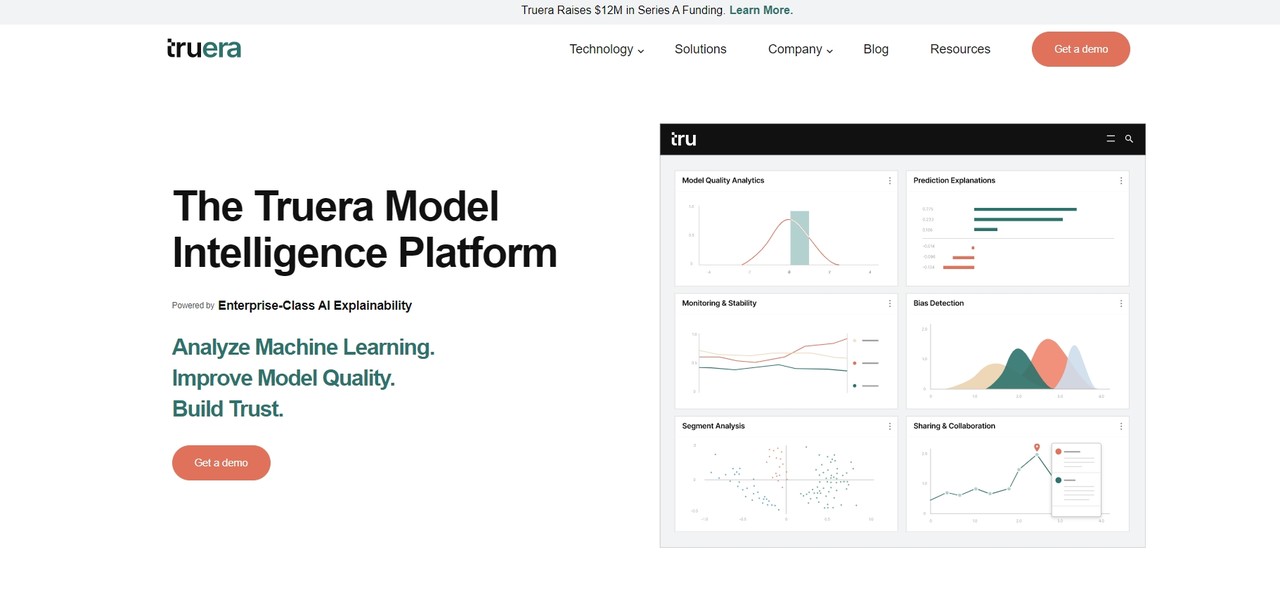Open Monitoring & Stability three-dot menu
Image resolution: width=1280 pixels, height=597 pixels.
click(x=889, y=303)
